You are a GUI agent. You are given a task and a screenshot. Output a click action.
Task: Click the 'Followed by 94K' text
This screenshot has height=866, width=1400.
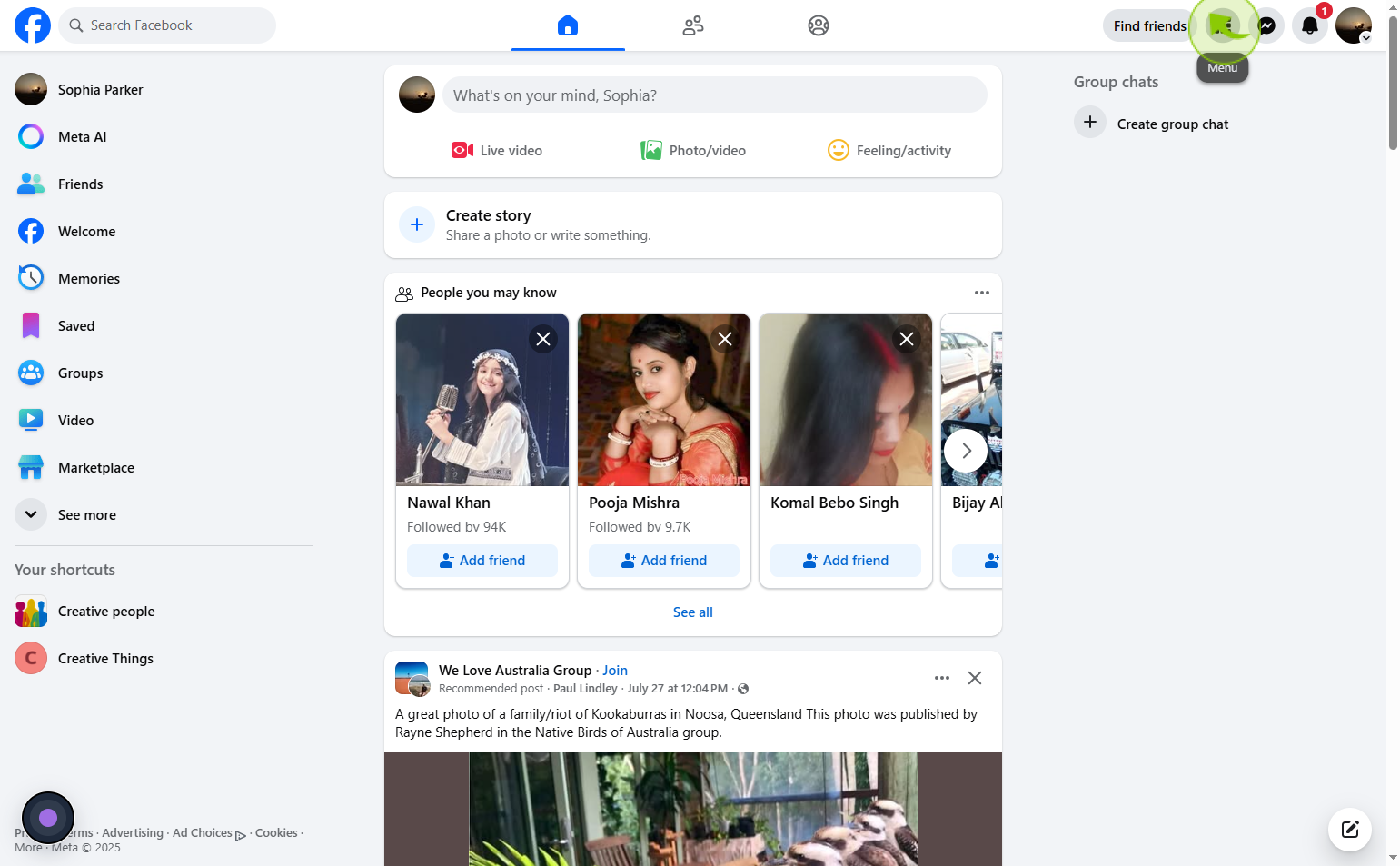[x=456, y=527]
